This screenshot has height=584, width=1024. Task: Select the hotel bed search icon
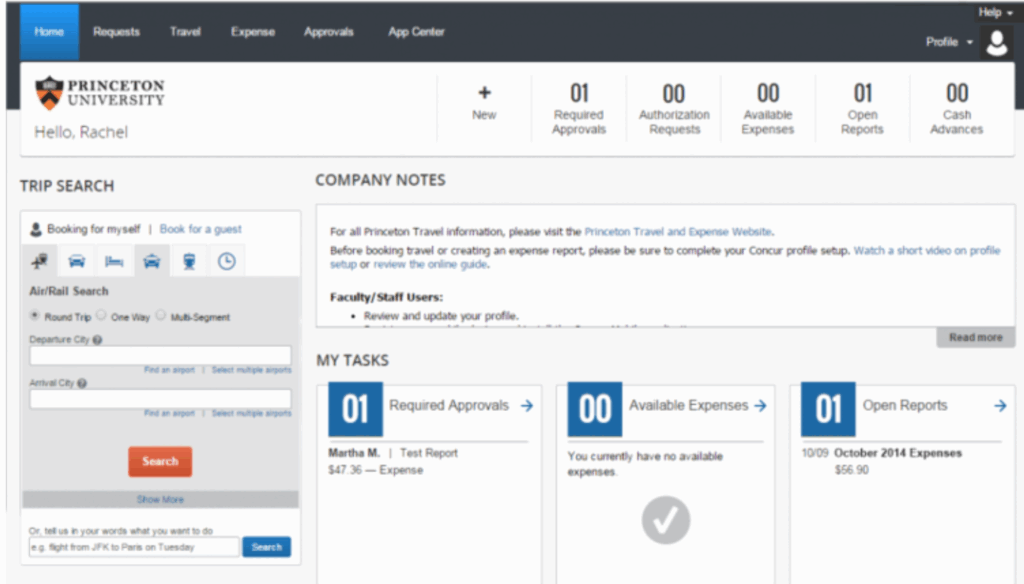(114, 261)
